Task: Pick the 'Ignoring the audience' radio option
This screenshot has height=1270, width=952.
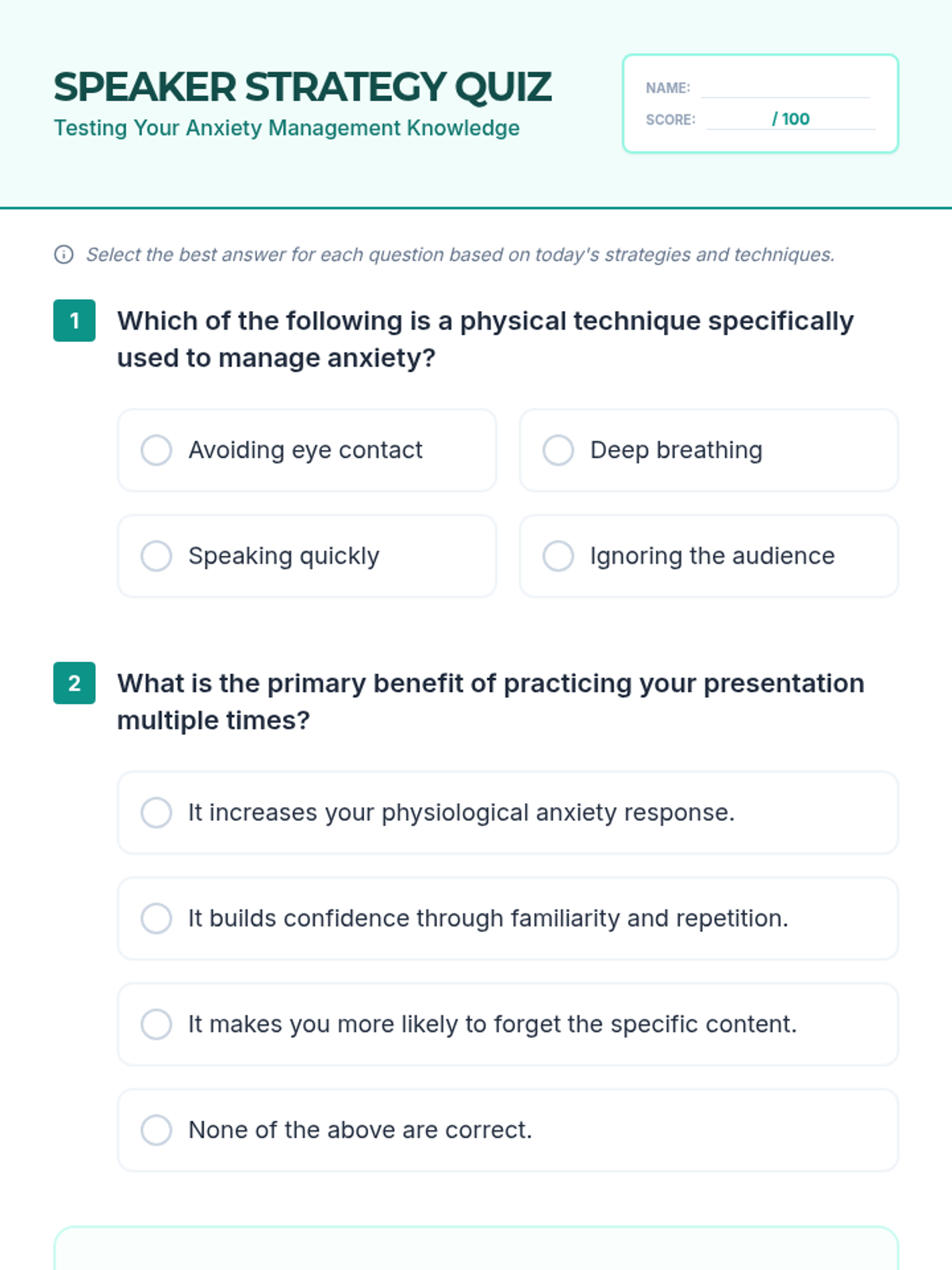Action: pyautogui.click(x=558, y=556)
